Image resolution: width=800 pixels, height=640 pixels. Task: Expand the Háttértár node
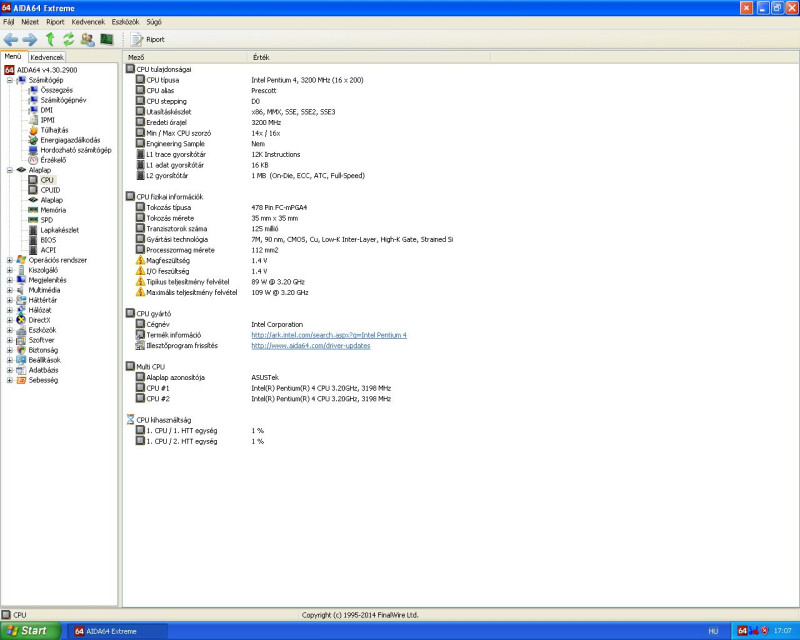click(x=10, y=300)
